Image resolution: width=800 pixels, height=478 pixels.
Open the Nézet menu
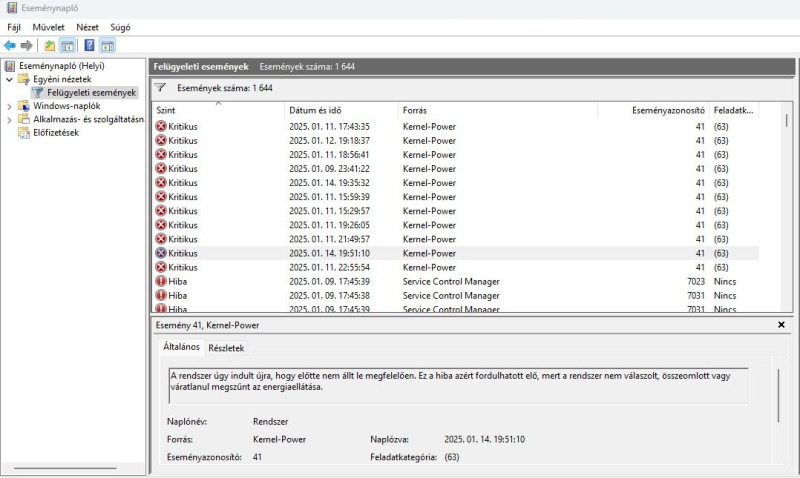87,28
